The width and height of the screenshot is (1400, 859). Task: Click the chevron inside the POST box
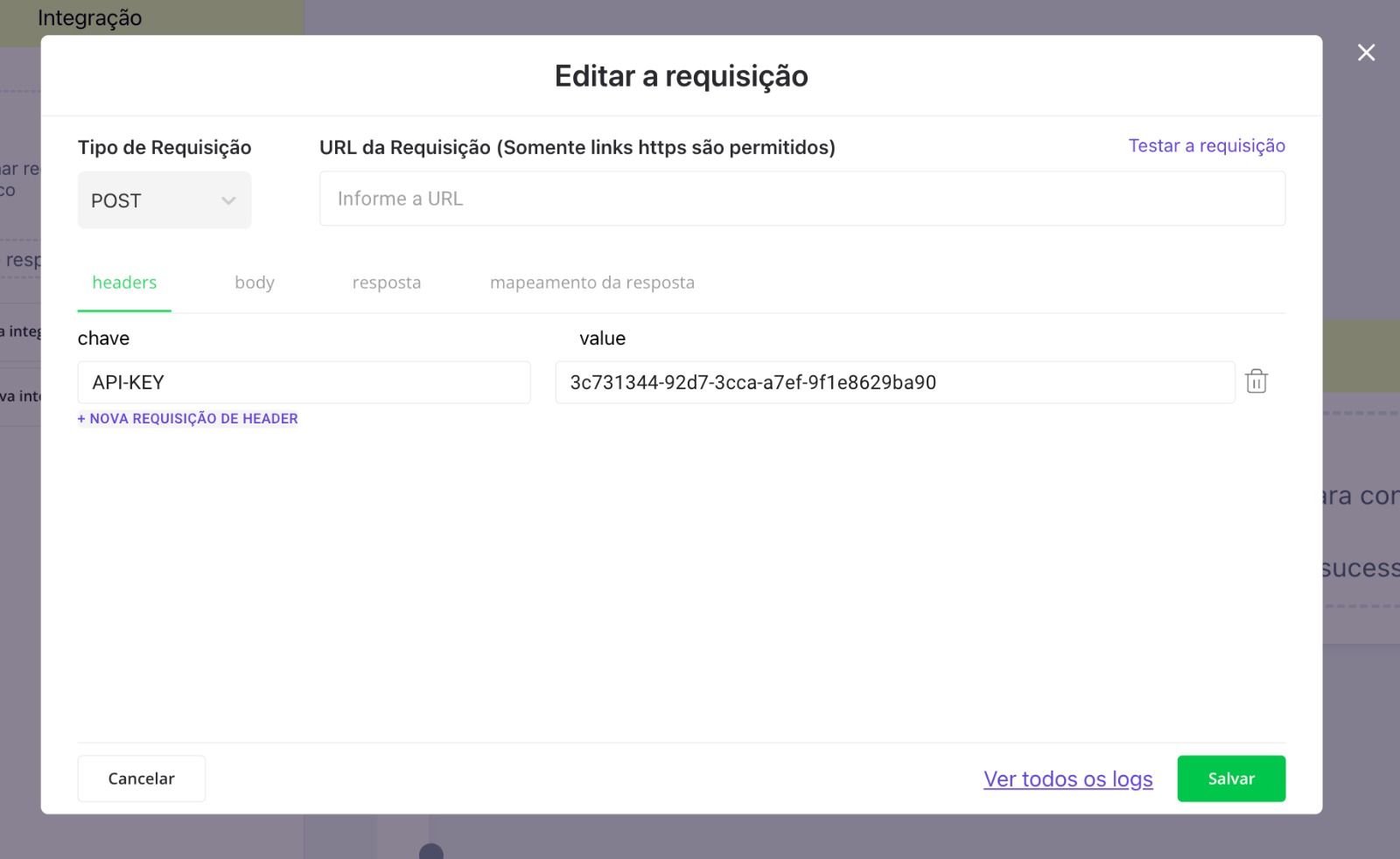(228, 200)
